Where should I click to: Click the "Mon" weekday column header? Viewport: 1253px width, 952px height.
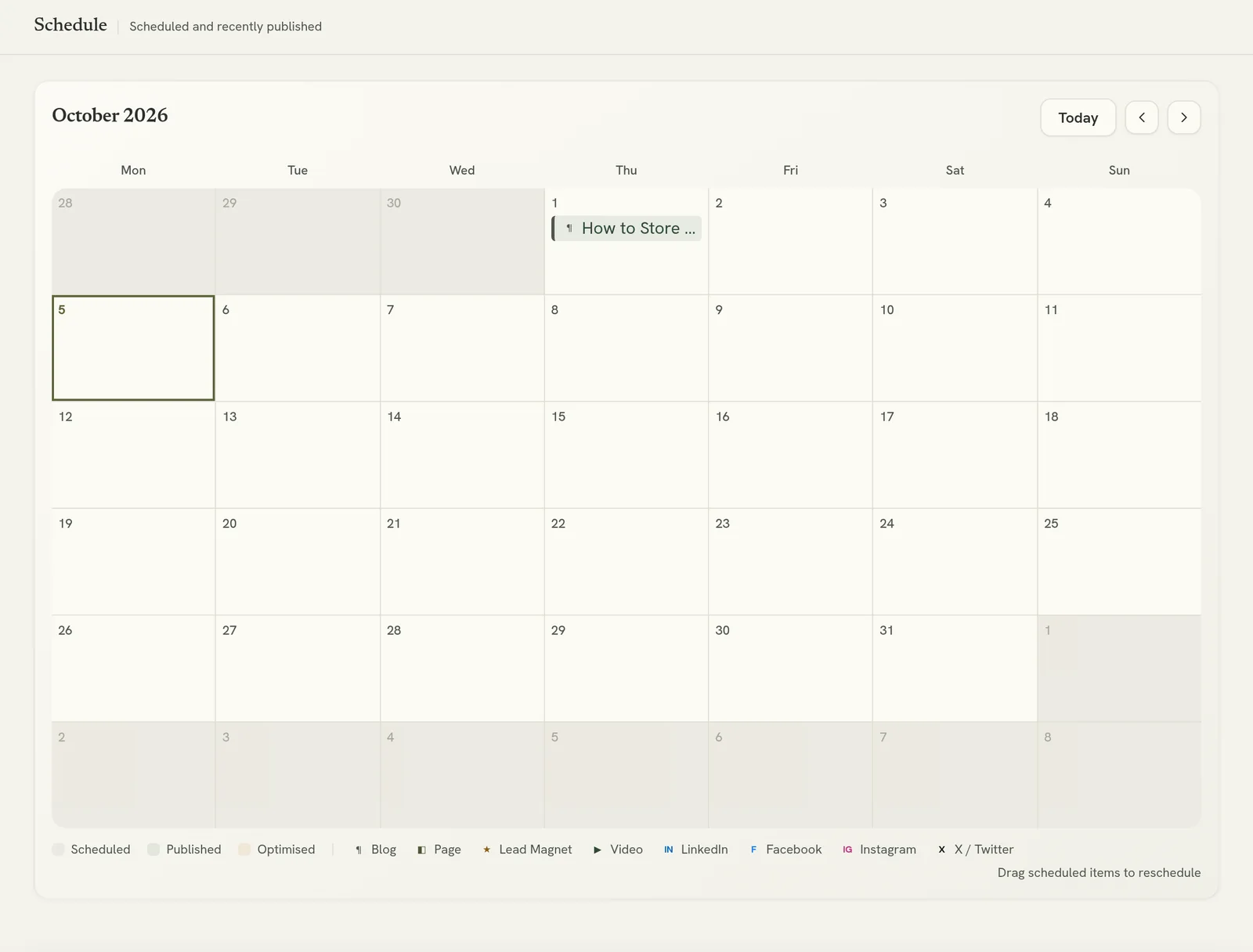133,170
